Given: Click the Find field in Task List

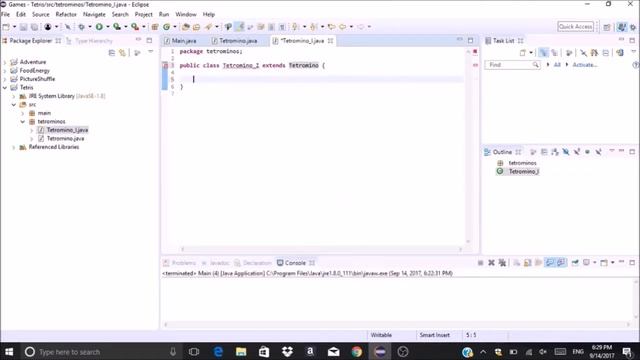Looking at the screenshot, I should [512, 65].
